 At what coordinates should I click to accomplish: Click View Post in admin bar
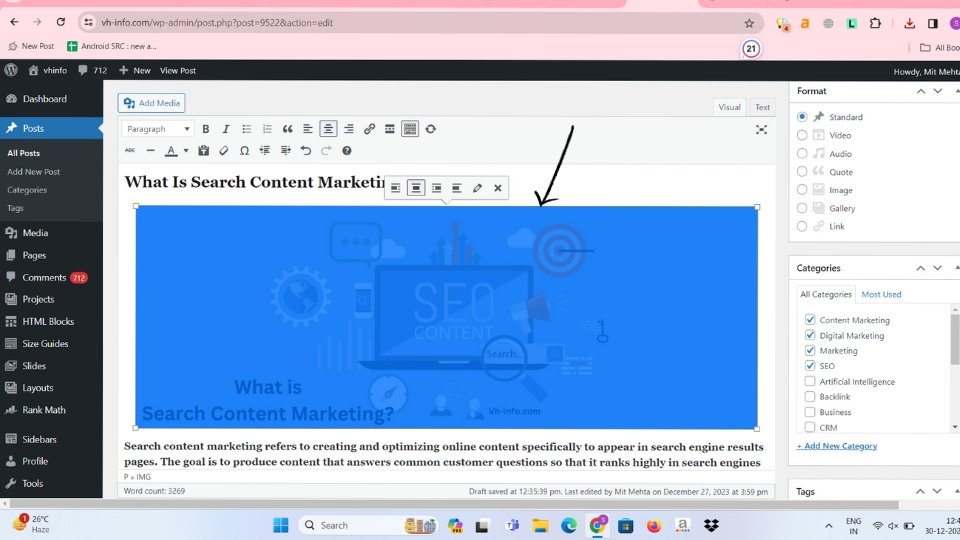178,70
